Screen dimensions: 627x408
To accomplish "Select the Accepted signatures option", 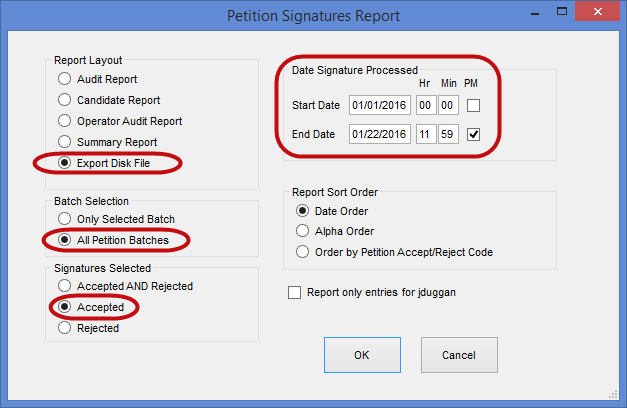I will (65, 307).
